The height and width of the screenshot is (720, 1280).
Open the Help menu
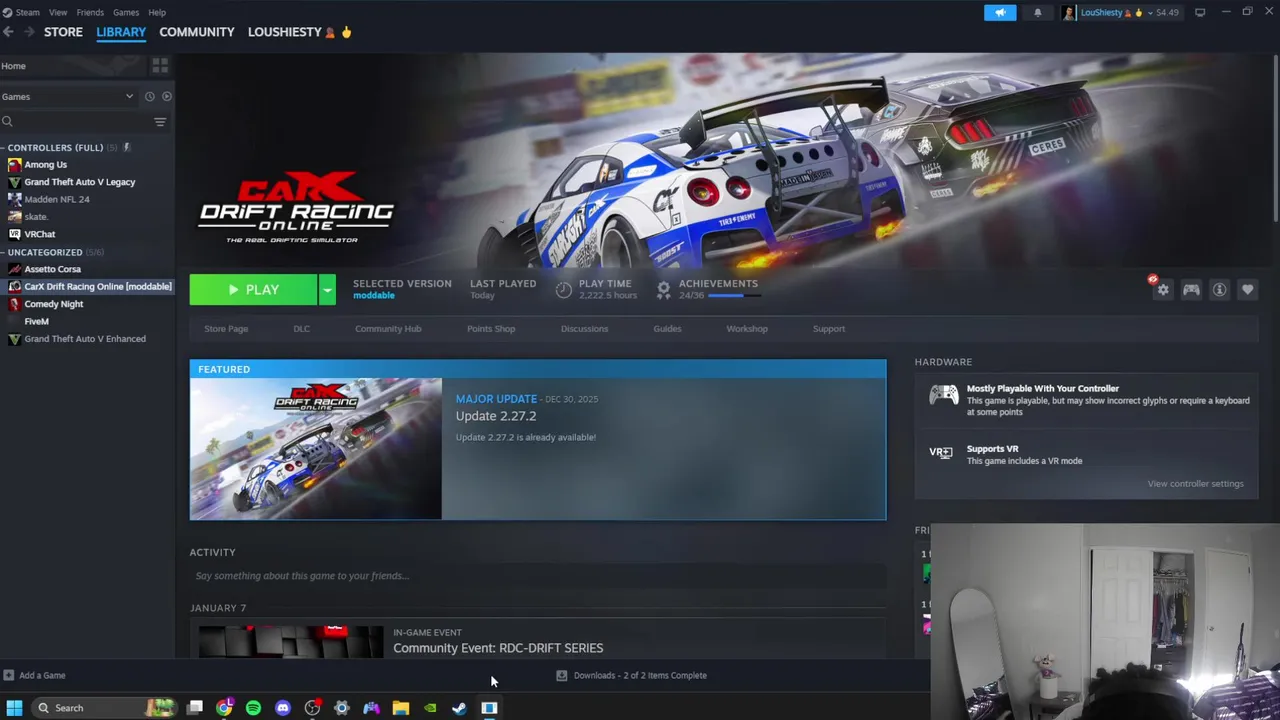157,12
